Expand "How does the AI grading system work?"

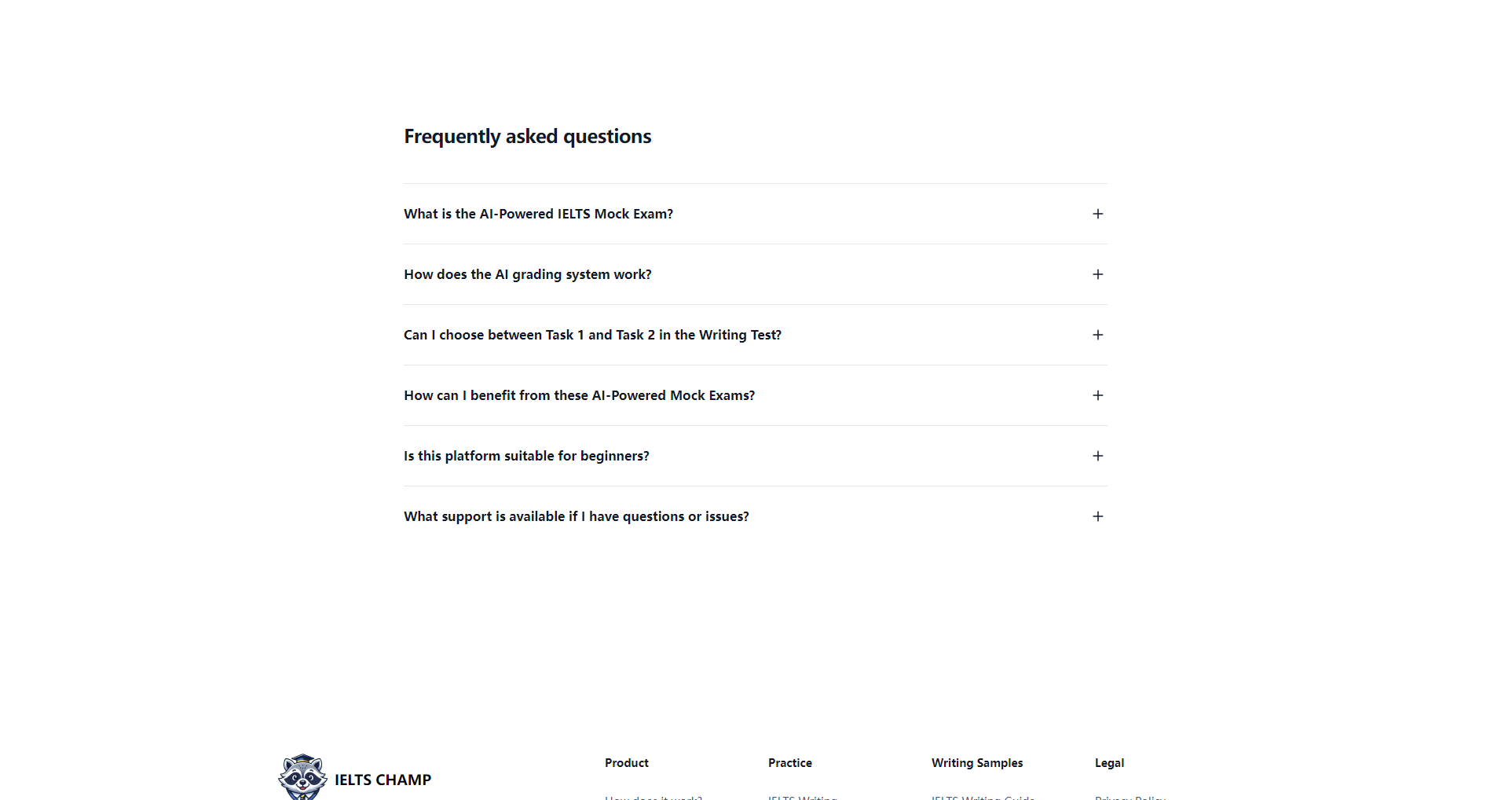coord(527,274)
